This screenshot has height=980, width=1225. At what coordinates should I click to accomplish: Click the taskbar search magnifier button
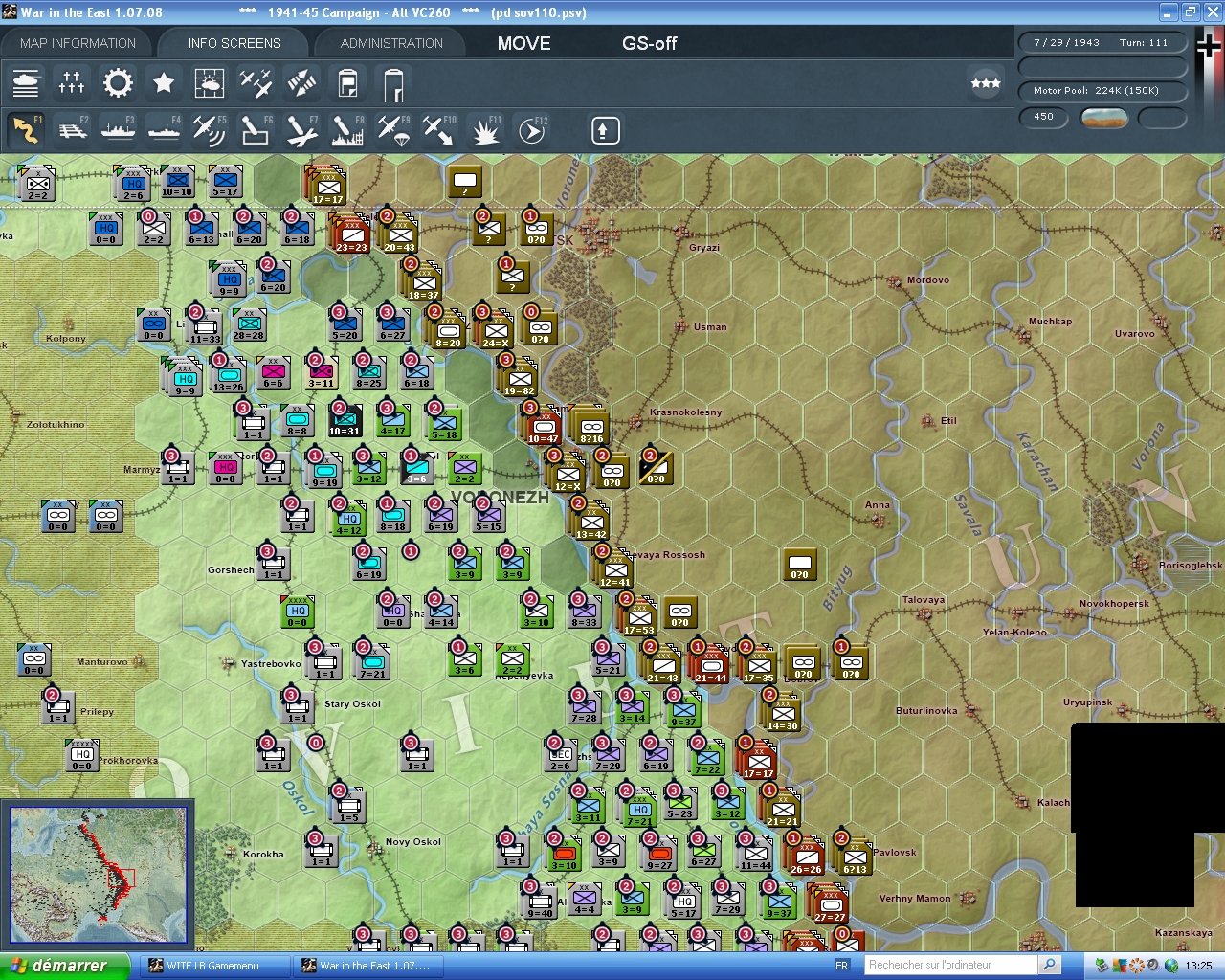(x=1050, y=965)
